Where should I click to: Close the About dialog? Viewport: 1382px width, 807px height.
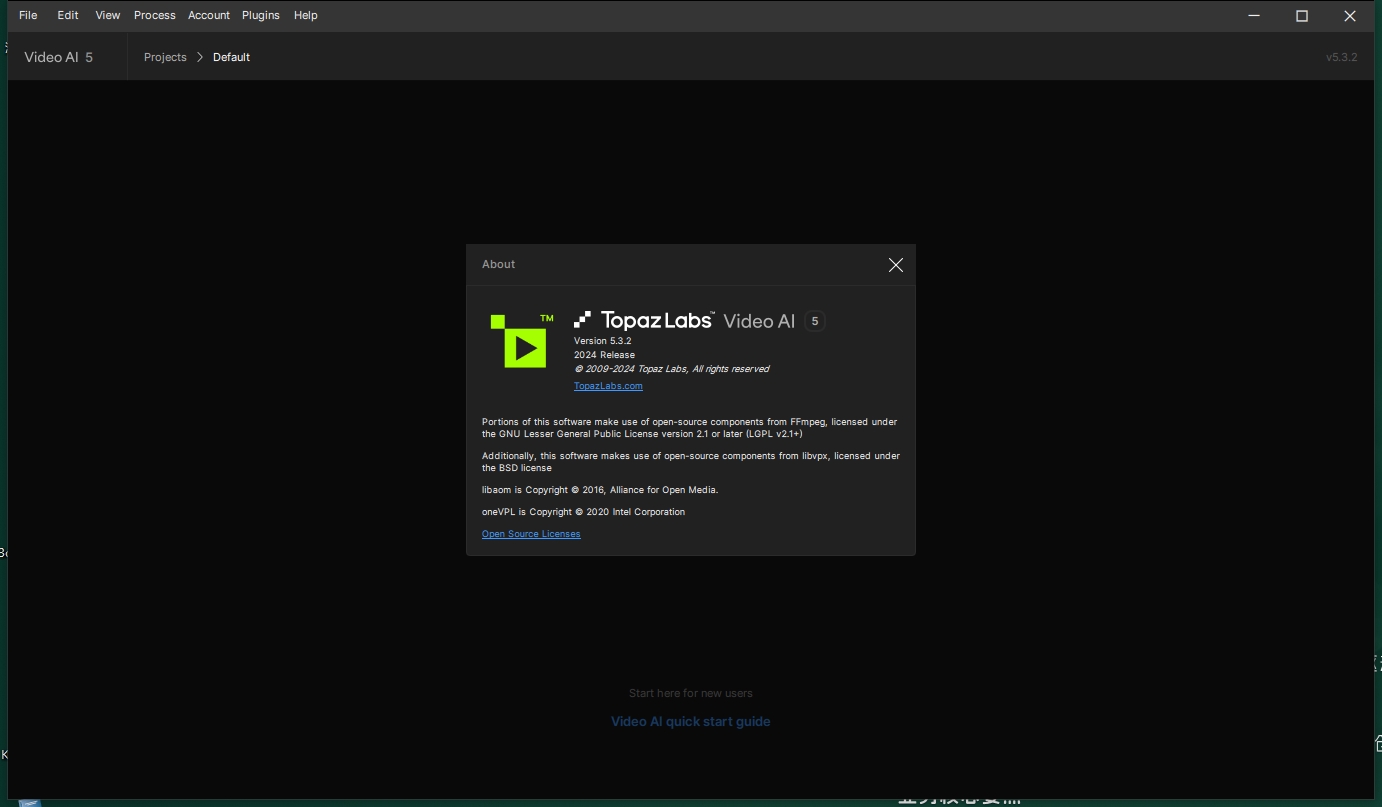pos(896,265)
